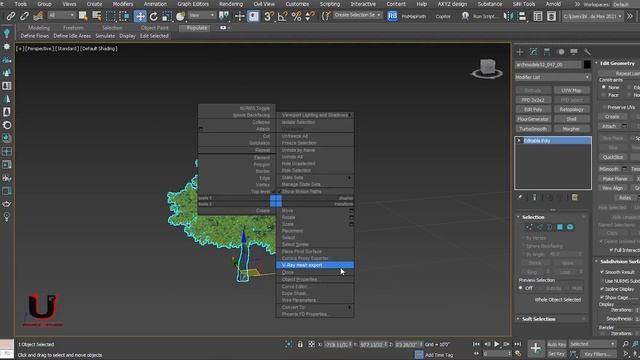The width and height of the screenshot is (640, 360).
Task: Select the Face constraint radio button
Action: tap(604, 95)
